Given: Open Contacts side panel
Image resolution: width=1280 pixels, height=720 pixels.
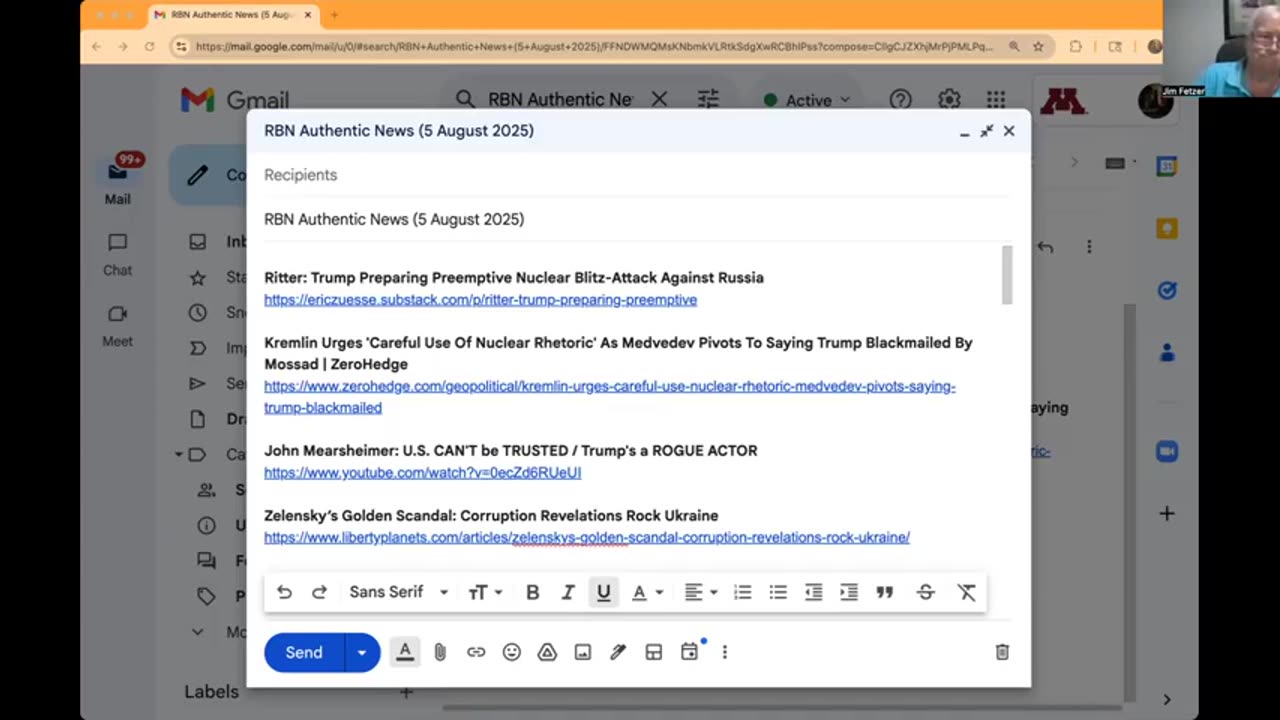Looking at the screenshot, I should point(1166,353).
